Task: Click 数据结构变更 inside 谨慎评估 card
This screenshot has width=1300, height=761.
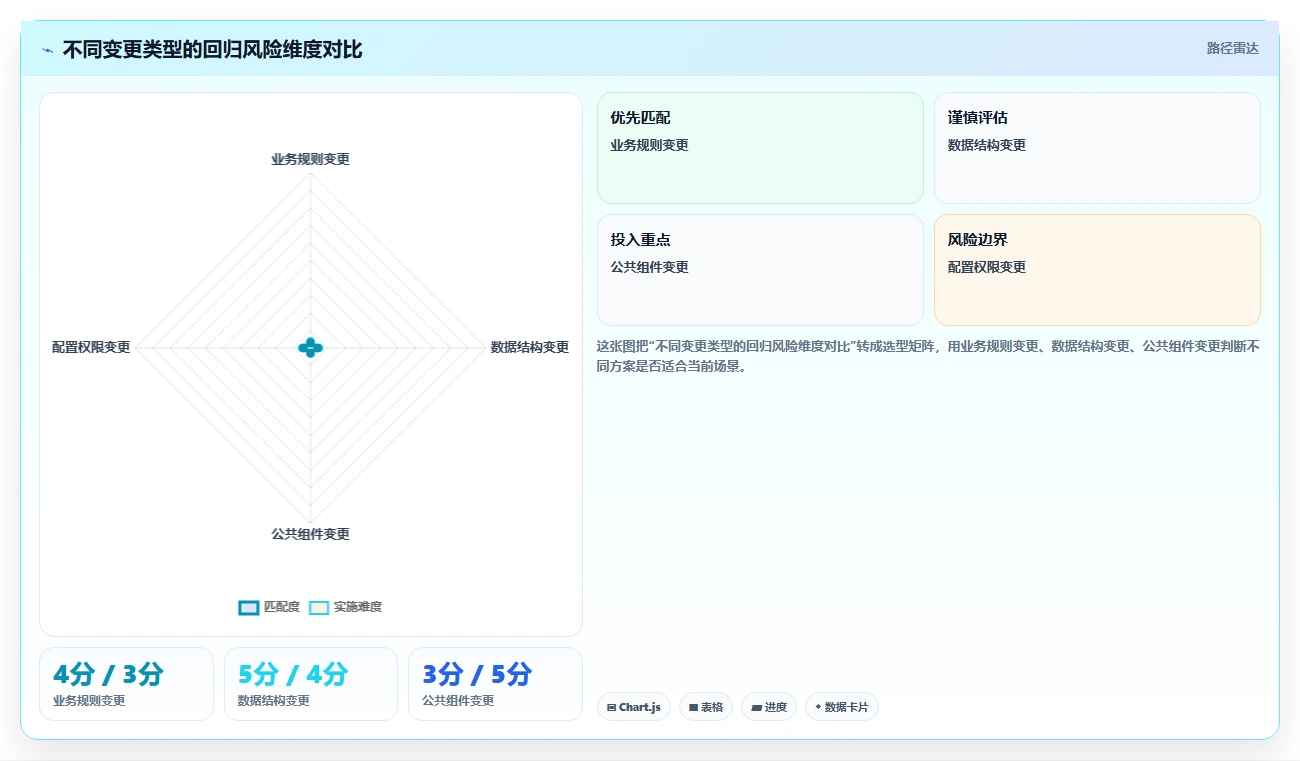Action: (987, 145)
